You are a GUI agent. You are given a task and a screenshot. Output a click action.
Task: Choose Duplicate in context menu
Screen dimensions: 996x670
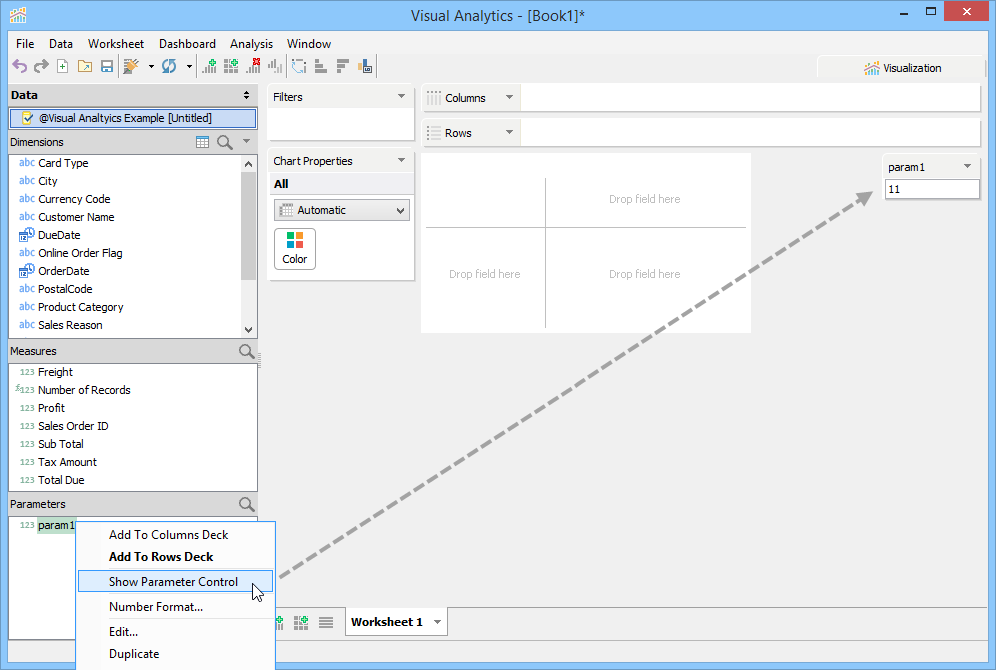pyautogui.click(x=175, y=654)
